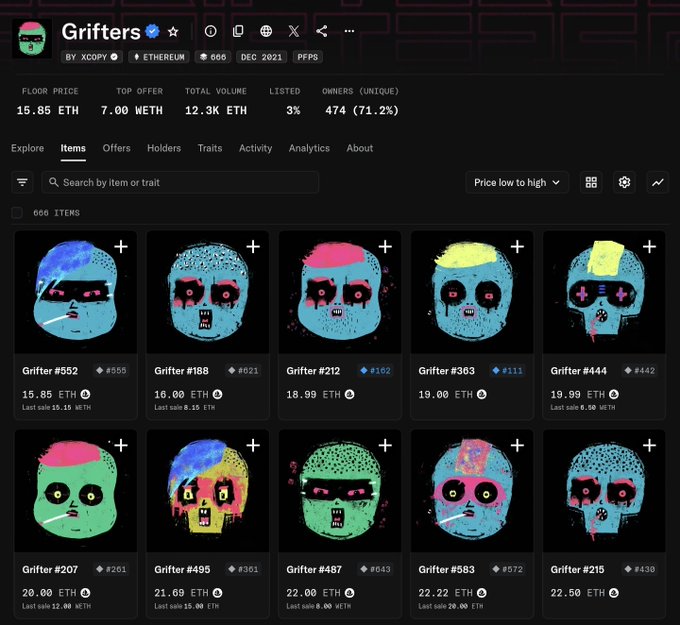Click the DEC 2021 tag
The image size is (680, 625).
point(261,57)
